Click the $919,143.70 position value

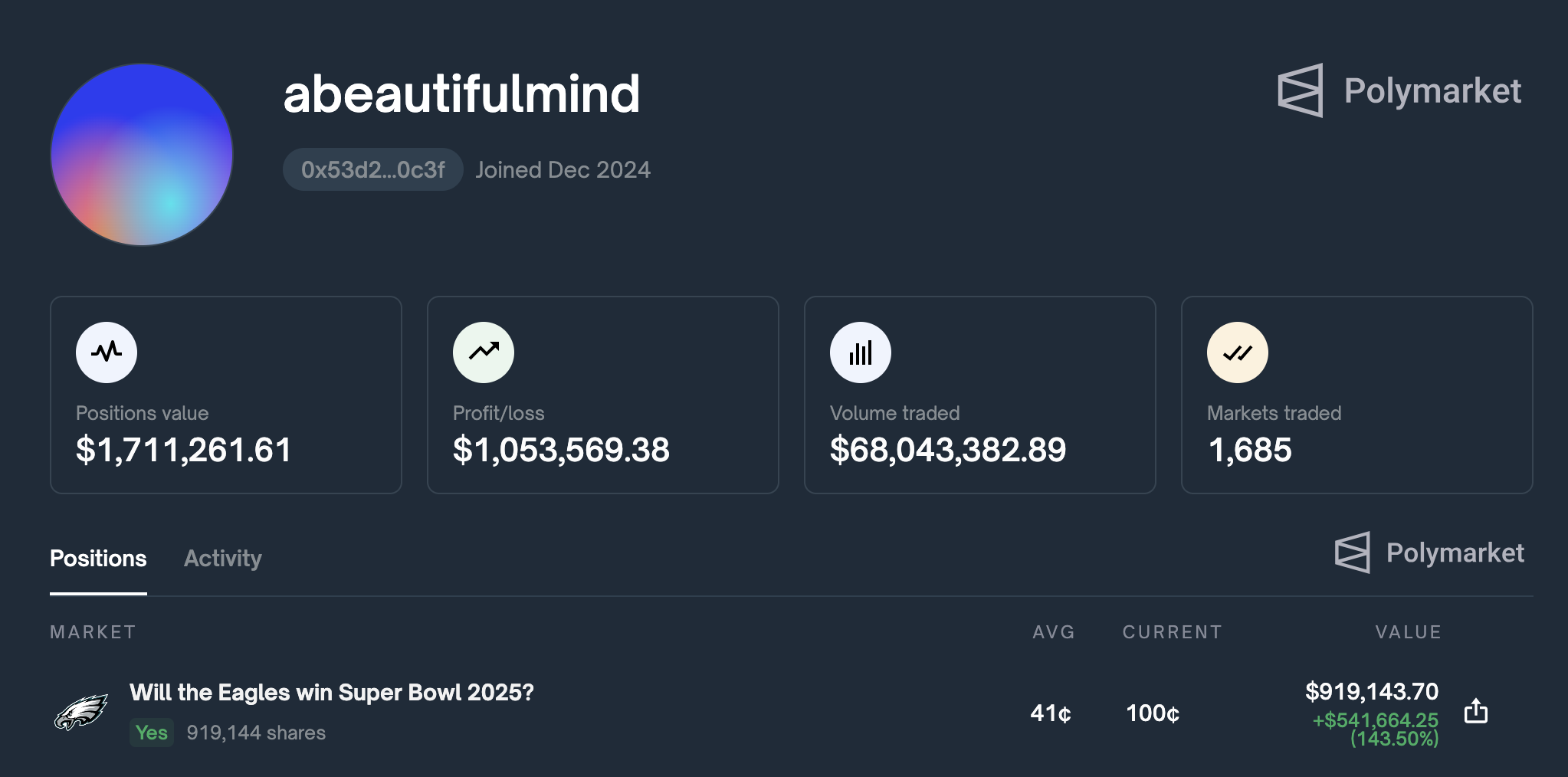click(1372, 691)
